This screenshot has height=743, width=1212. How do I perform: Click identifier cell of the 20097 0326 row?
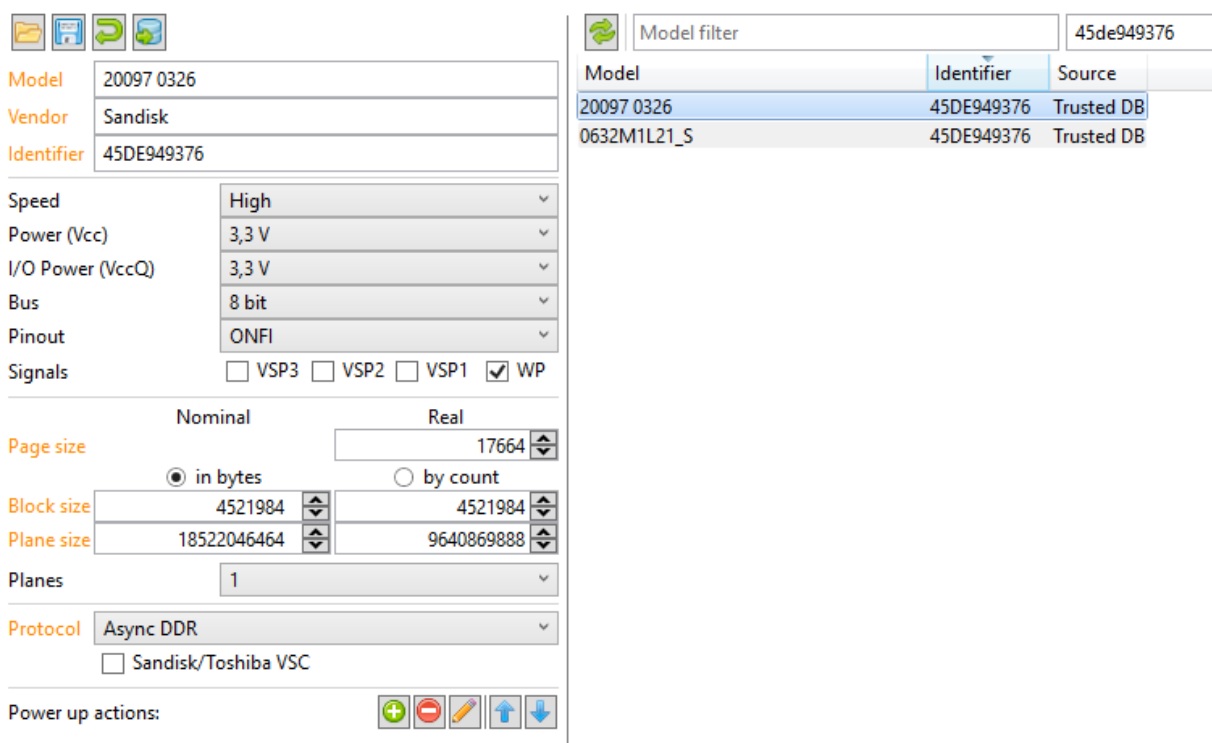tap(980, 107)
